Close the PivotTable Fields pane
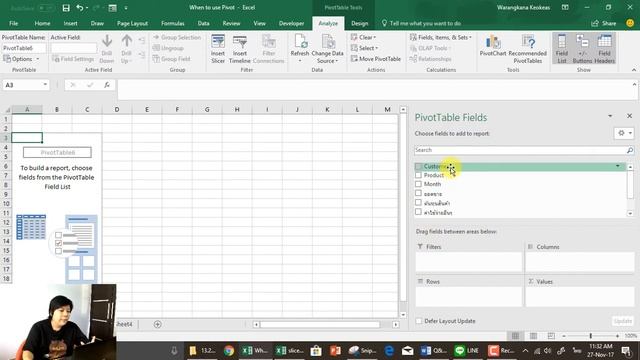The image size is (640, 360). 629,116
